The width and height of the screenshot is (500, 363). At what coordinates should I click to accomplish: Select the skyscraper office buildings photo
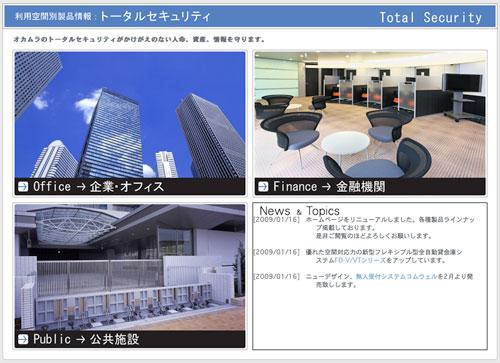(130, 115)
